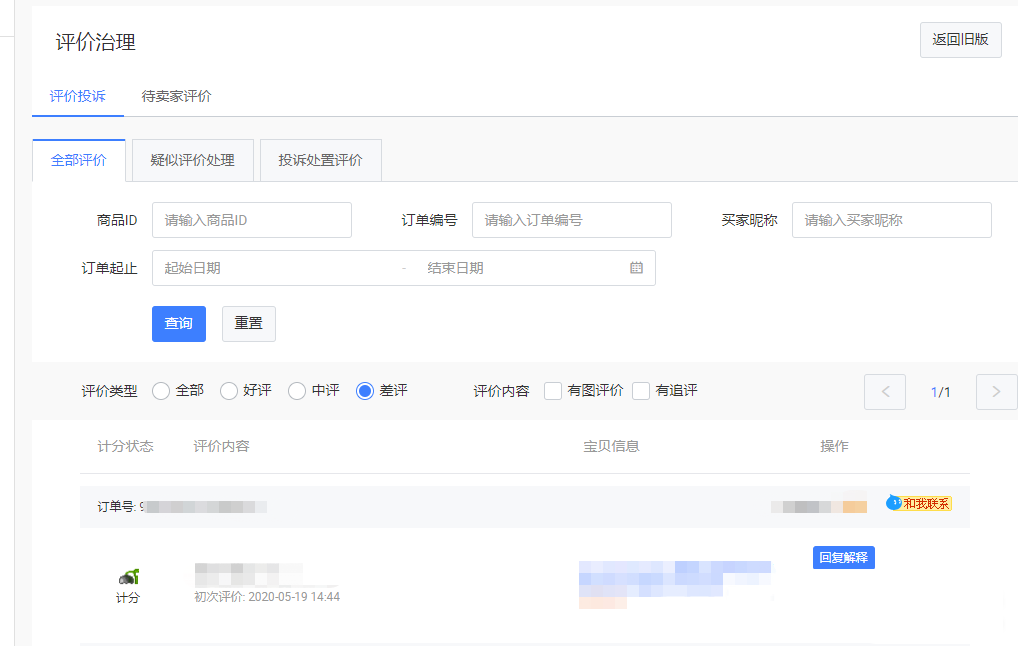This screenshot has width=1018, height=646.
Task: Click the 买家昵称 input field
Action: pyautogui.click(x=890, y=219)
